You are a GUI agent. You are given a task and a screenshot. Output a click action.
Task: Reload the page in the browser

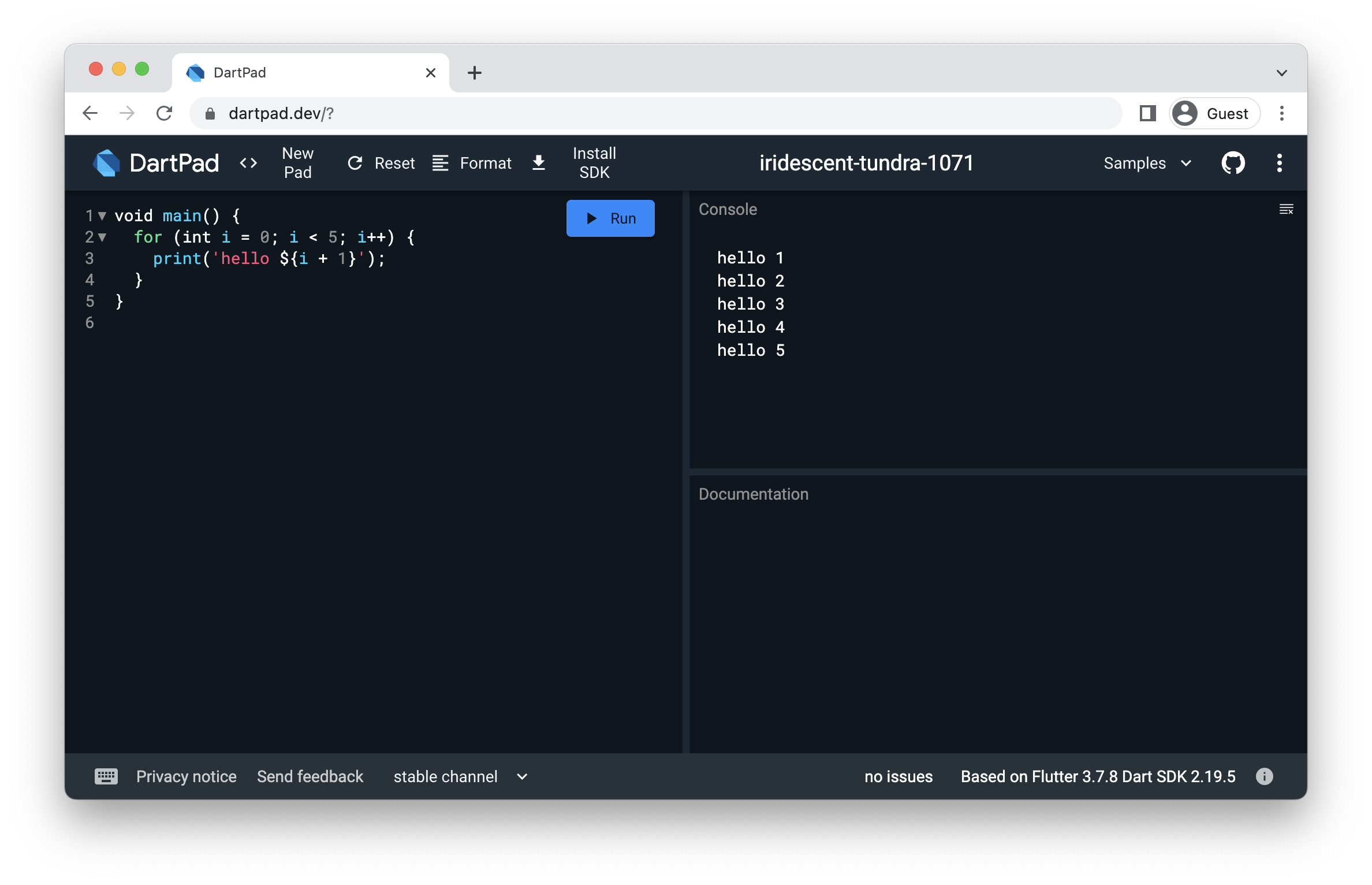click(x=165, y=113)
